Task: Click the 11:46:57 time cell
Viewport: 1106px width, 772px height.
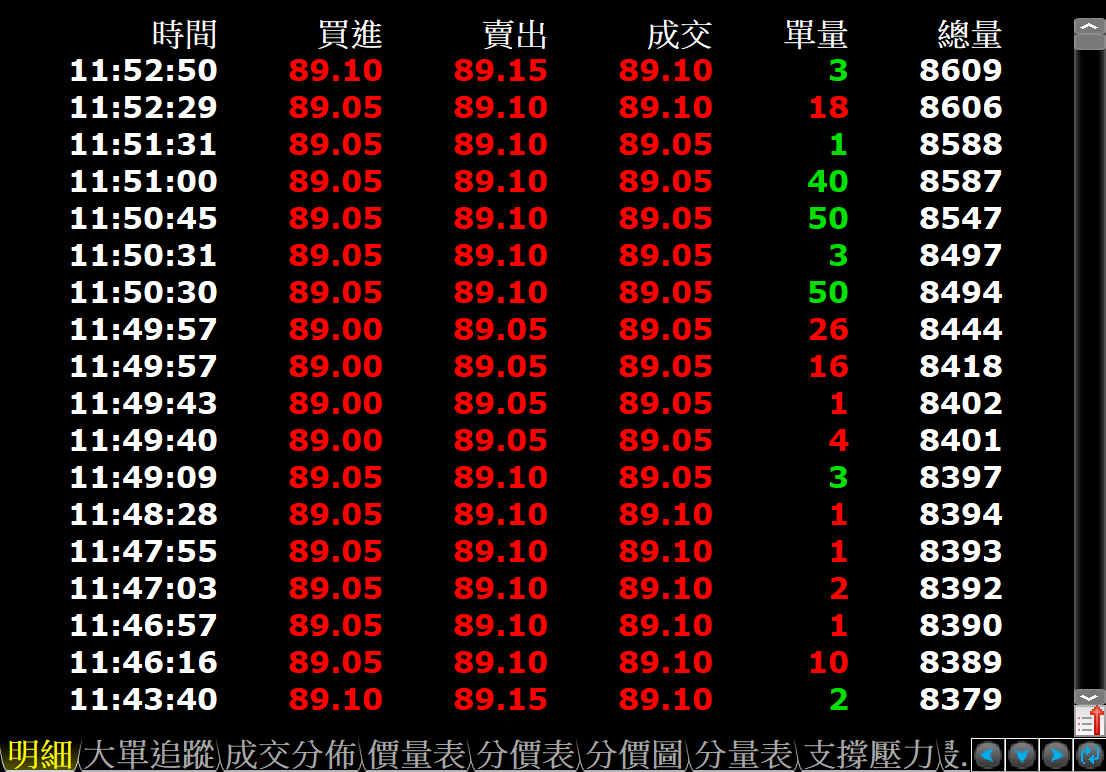Action: (143, 625)
